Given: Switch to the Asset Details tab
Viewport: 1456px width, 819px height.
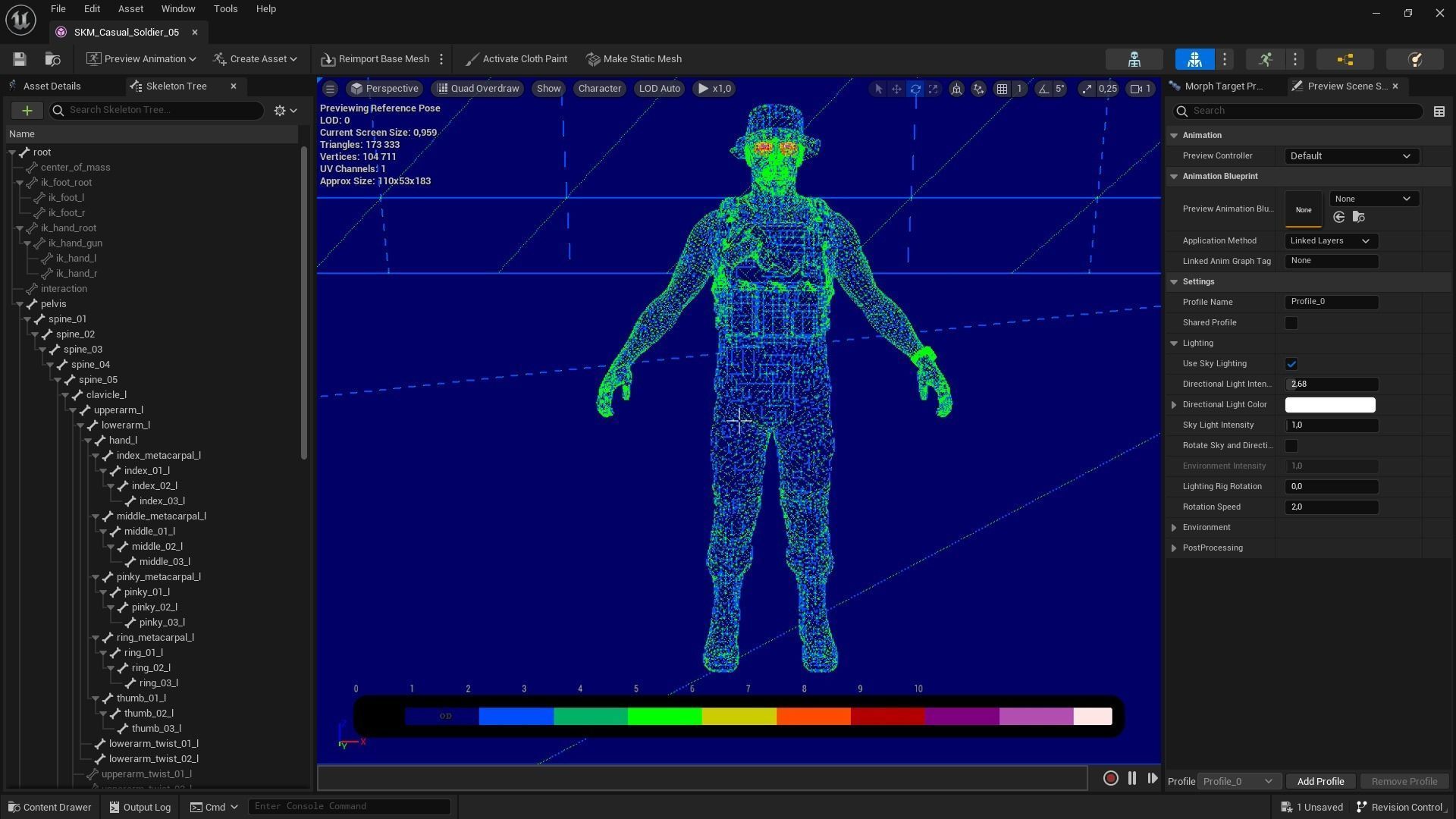Looking at the screenshot, I should coord(52,86).
